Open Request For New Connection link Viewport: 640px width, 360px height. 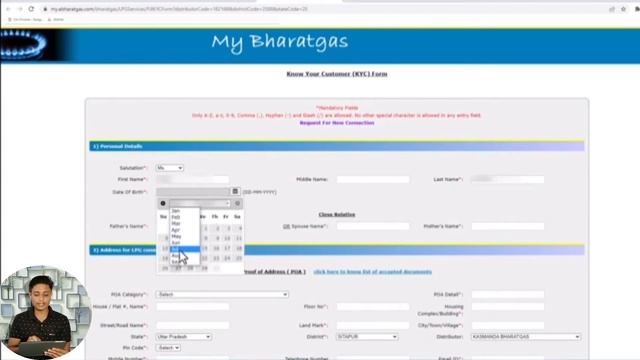tap(337, 123)
